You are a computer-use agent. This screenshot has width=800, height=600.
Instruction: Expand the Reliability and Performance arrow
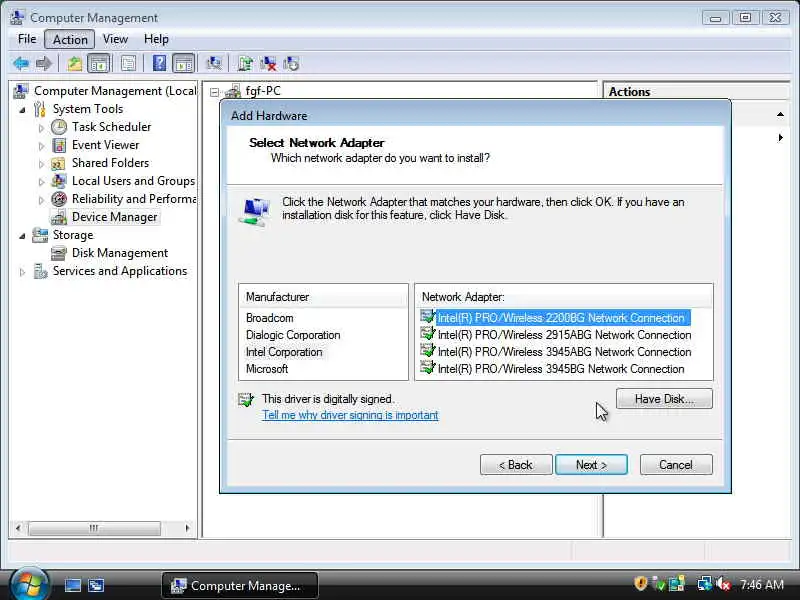point(41,200)
